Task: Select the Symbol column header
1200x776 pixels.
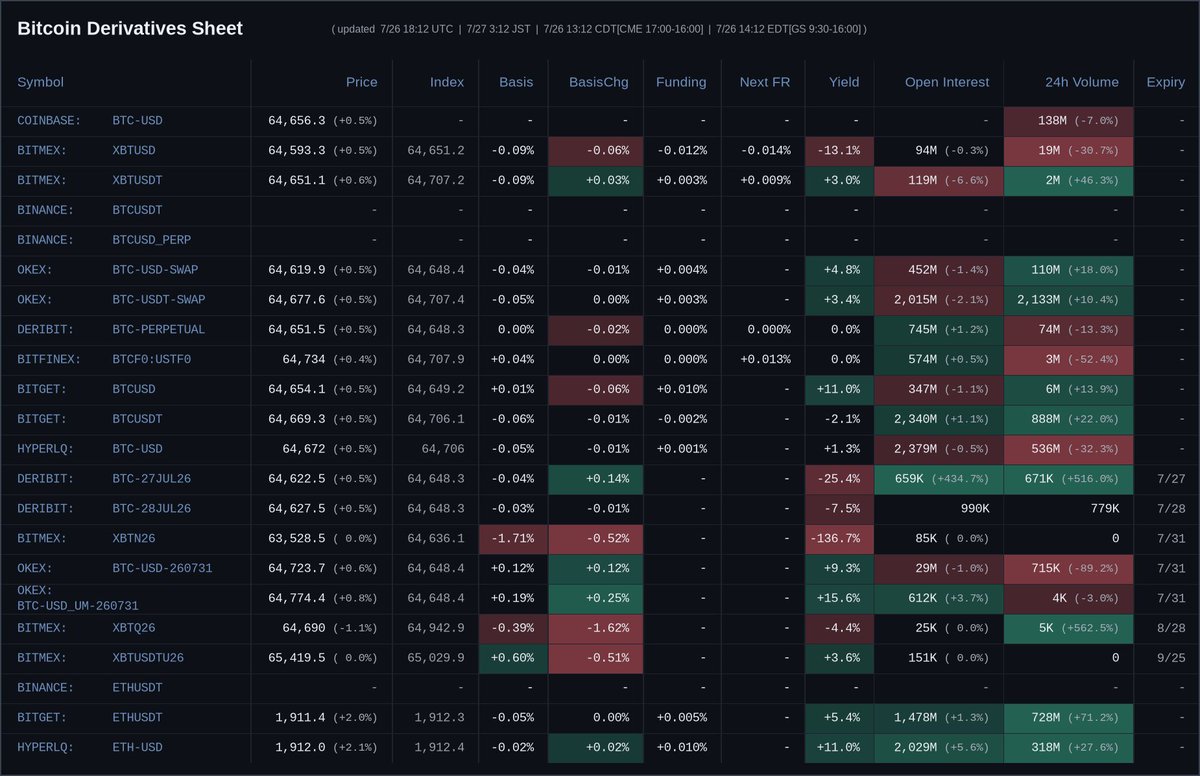Action: pyautogui.click(x=40, y=82)
